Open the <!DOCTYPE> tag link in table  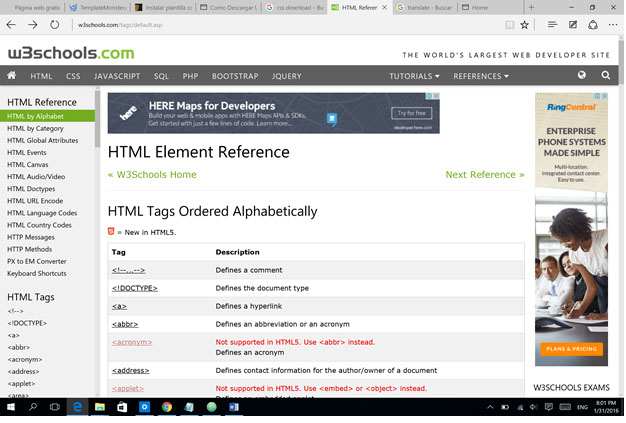click(x=135, y=288)
